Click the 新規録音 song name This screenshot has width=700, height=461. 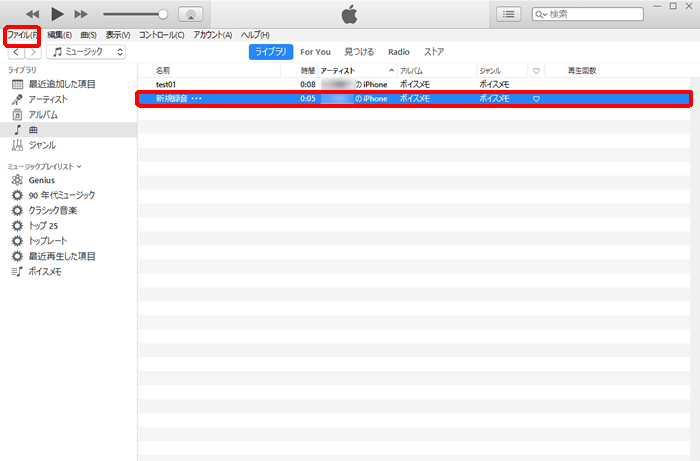(x=171, y=99)
